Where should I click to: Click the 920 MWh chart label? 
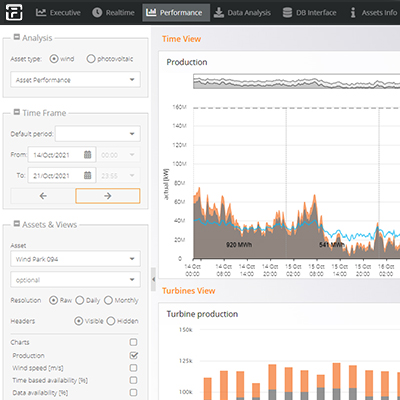(239, 245)
